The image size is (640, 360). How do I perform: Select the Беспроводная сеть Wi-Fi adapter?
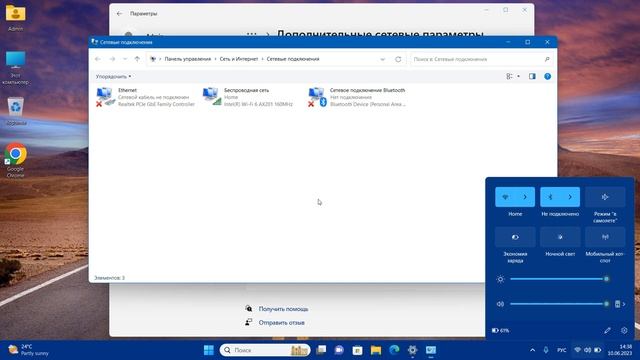tap(248, 97)
